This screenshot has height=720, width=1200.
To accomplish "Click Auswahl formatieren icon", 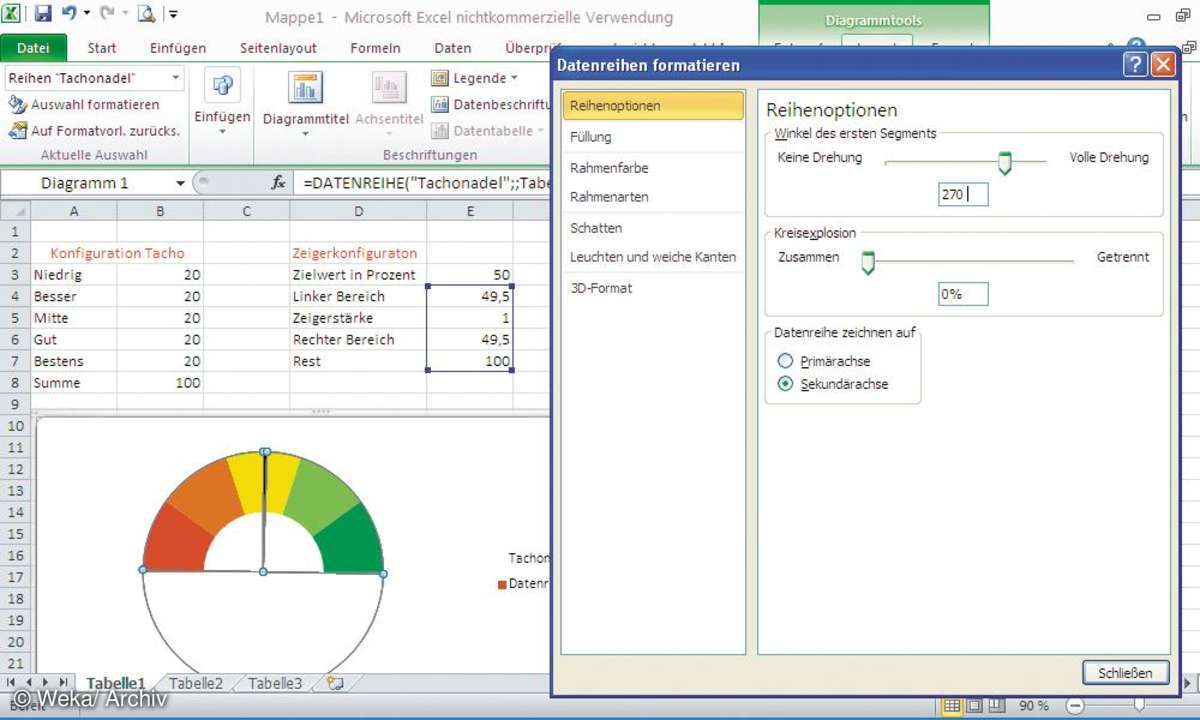I will 17,104.
